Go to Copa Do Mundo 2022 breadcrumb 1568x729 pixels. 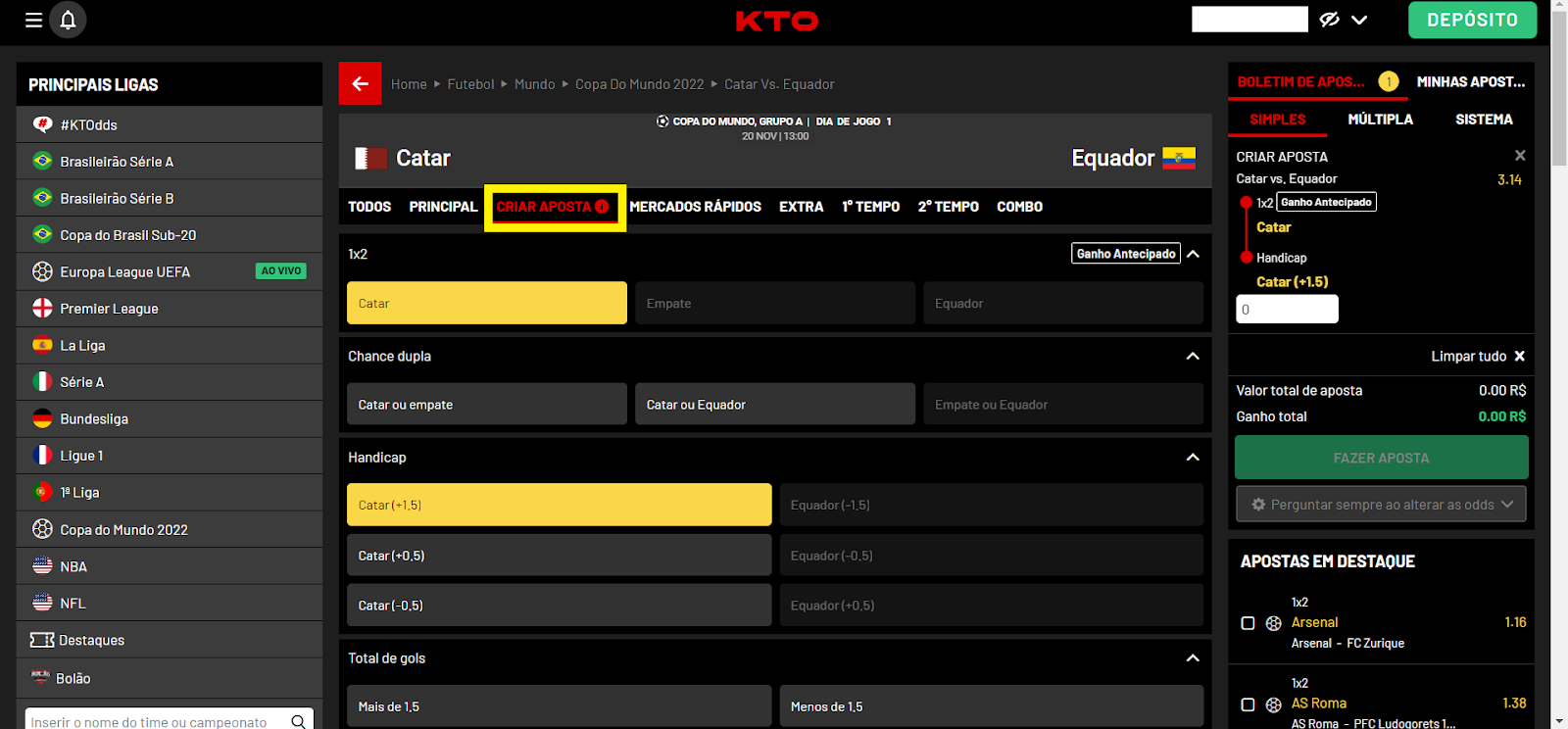click(639, 84)
